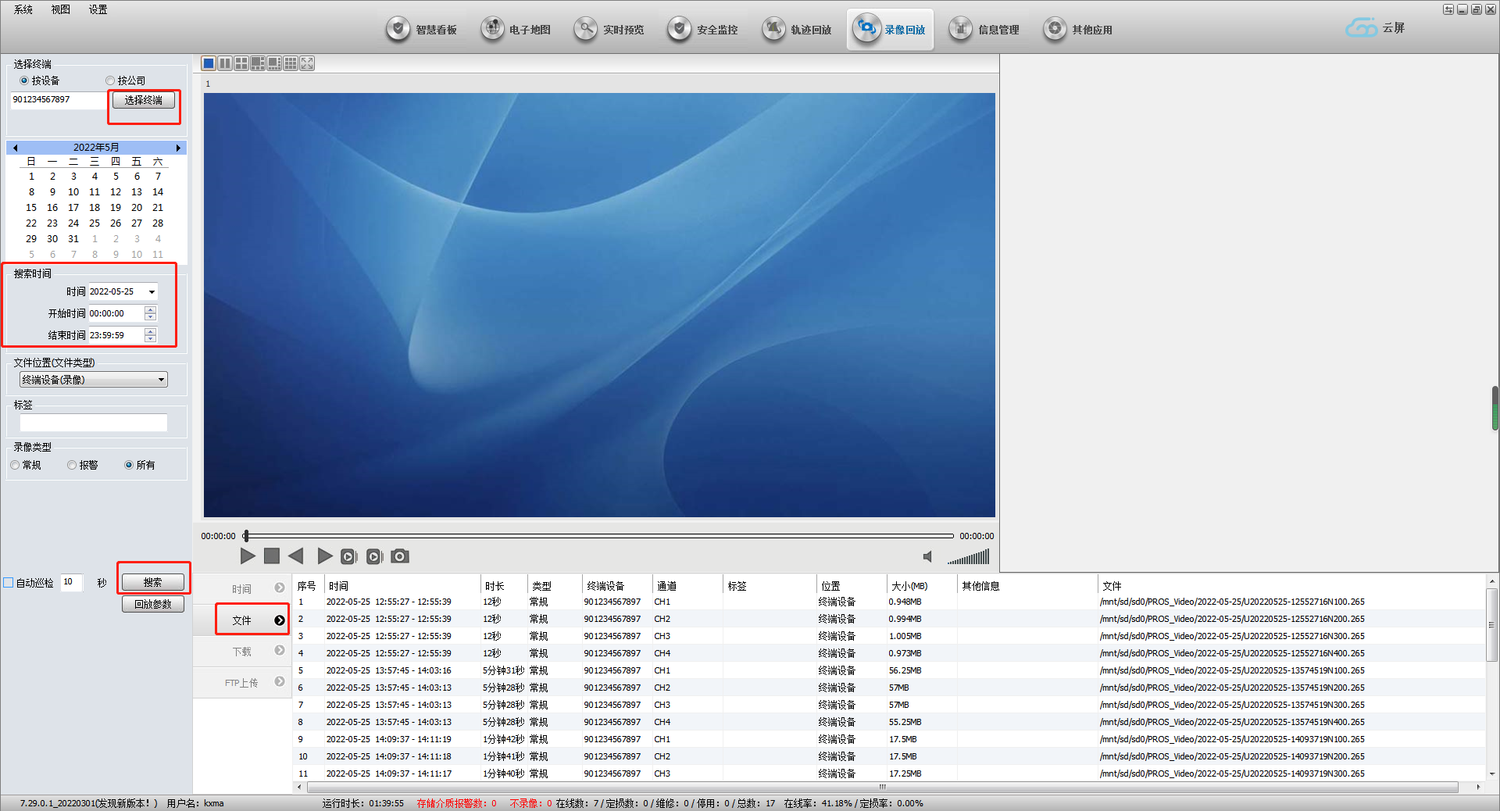Switch to 实时预览 live preview
Screen dimensions: 1500x811
pos(609,29)
